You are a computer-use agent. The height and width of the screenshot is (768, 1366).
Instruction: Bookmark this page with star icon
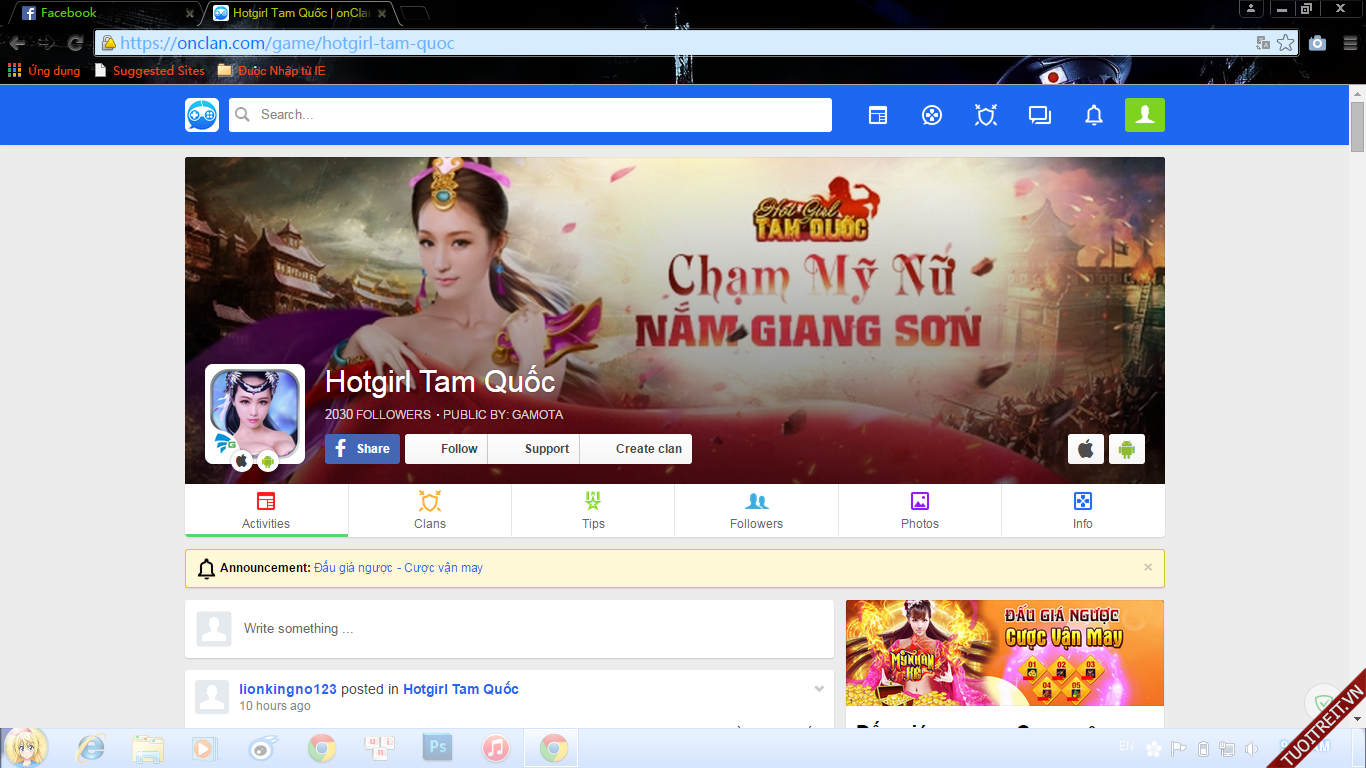pyautogui.click(x=1285, y=43)
